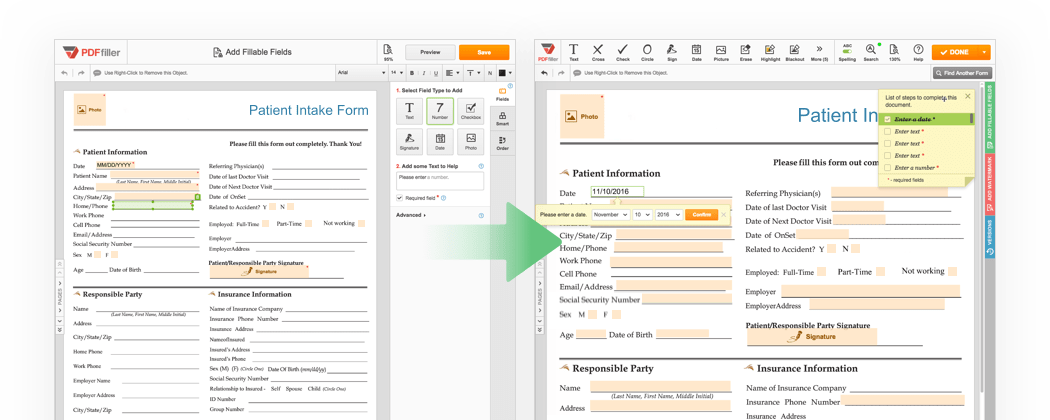
Task: Click the 130% zoom icon in right window
Action: pyautogui.click(x=894, y=52)
